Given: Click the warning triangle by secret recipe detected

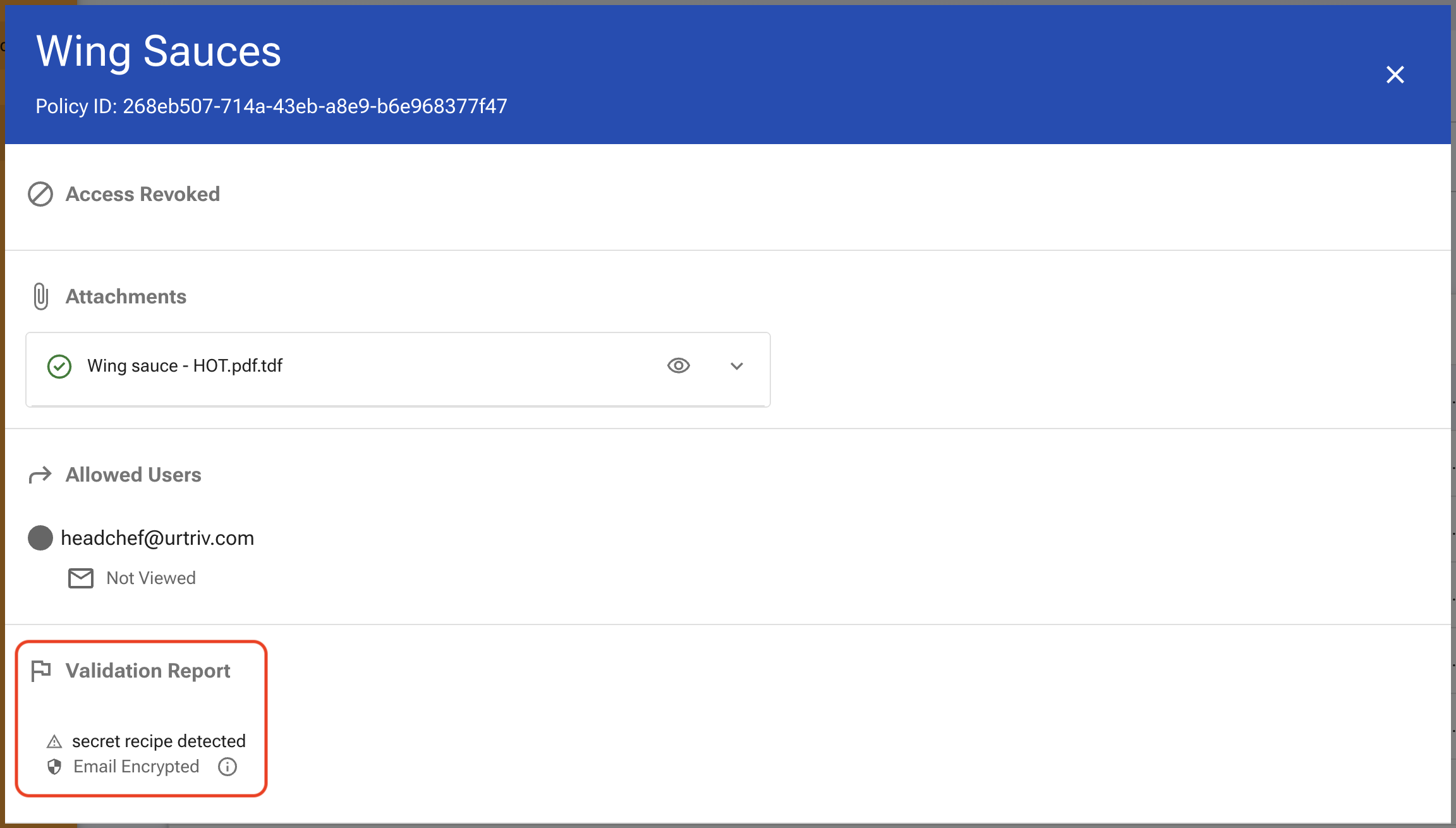Looking at the screenshot, I should (x=54, y=741).
